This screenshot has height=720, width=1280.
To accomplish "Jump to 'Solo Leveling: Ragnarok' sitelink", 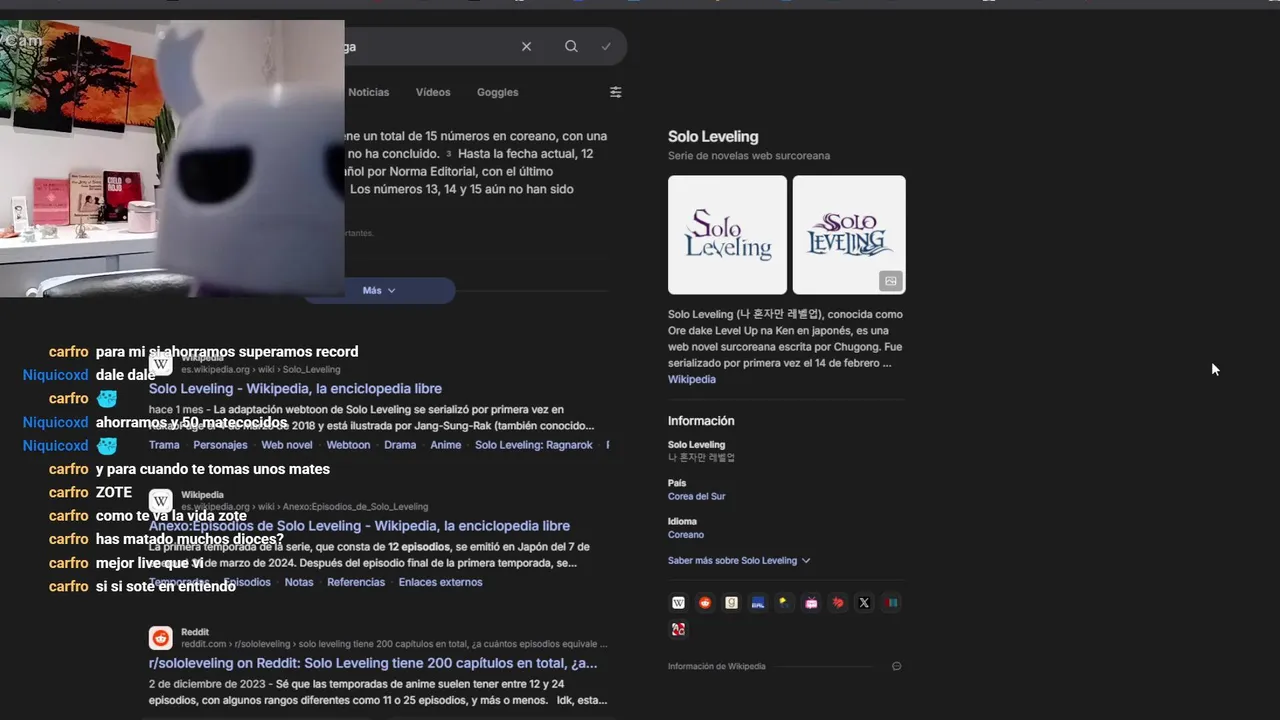I will (534, 445).
